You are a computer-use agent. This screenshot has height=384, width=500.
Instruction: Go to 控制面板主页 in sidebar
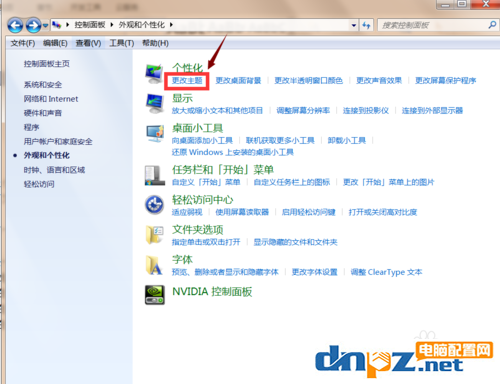[x=47, y=64]
